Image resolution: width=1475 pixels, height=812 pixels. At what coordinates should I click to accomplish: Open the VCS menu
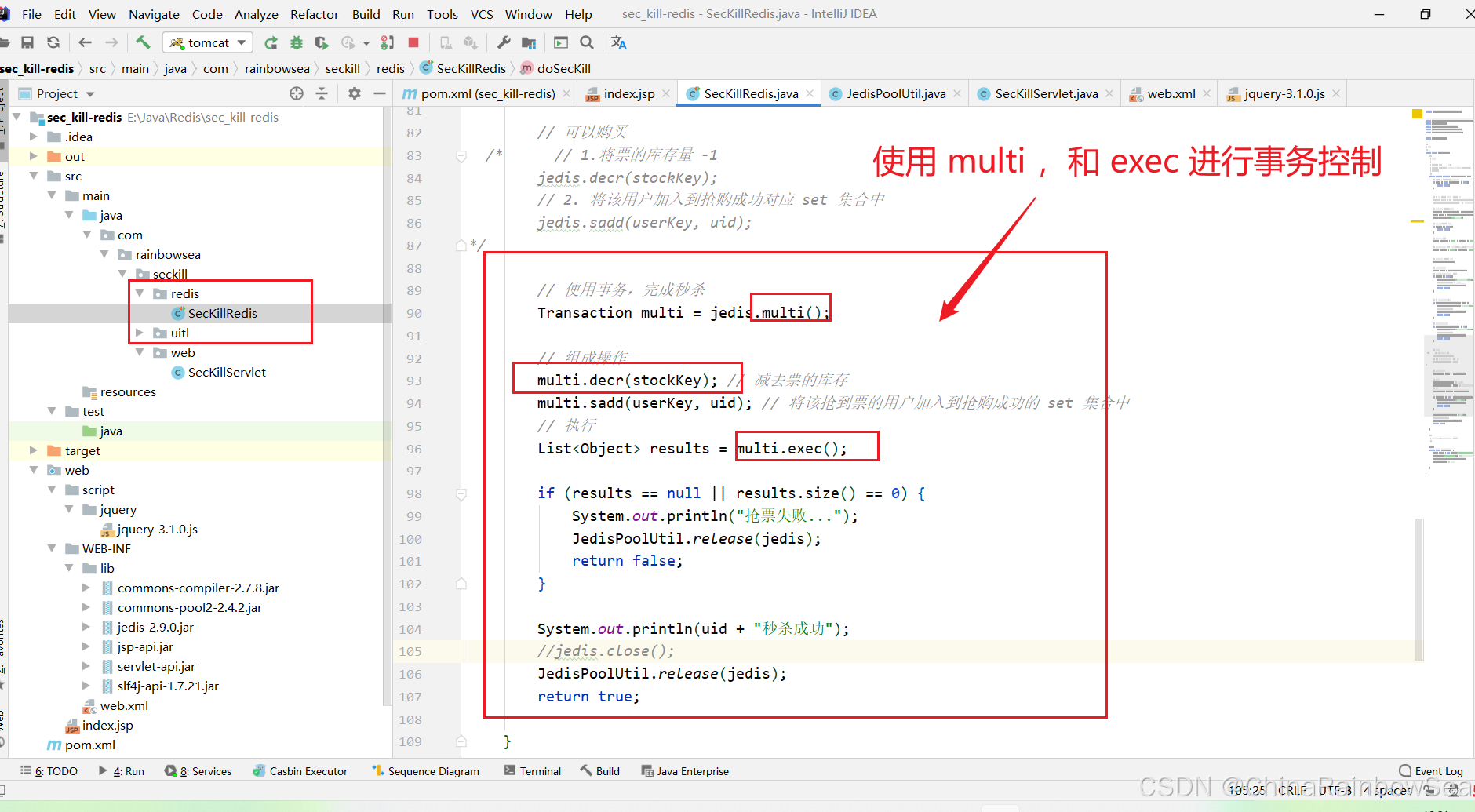[482, 14]
